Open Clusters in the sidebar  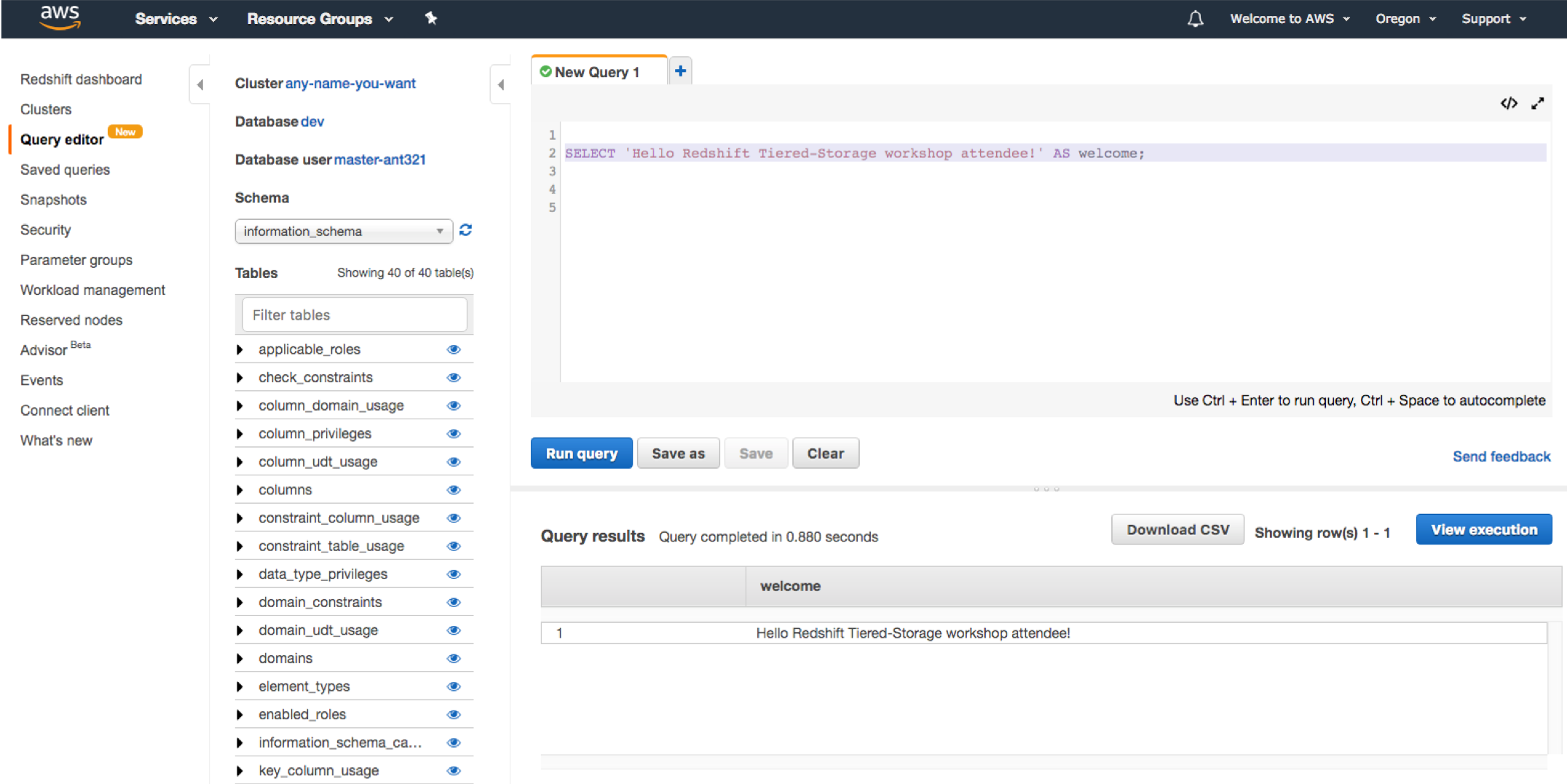(x=46, y=109)
